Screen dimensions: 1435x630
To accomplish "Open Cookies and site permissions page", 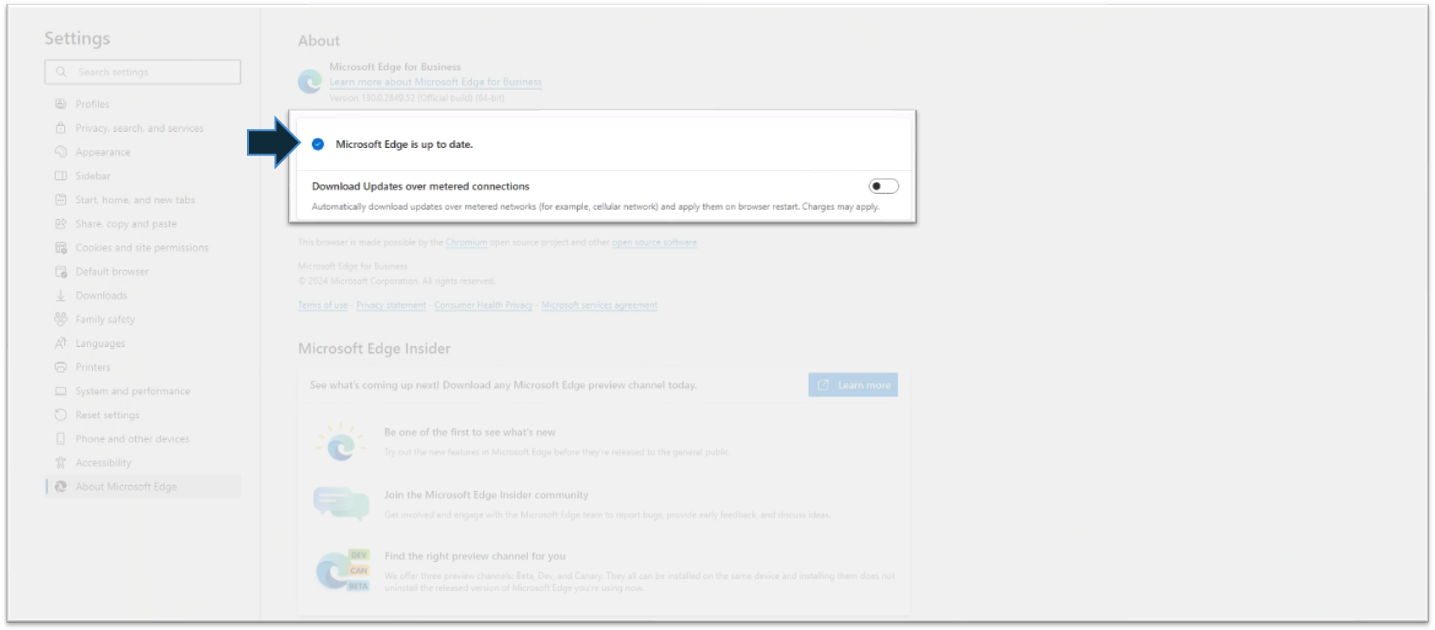I will (142, 248).
